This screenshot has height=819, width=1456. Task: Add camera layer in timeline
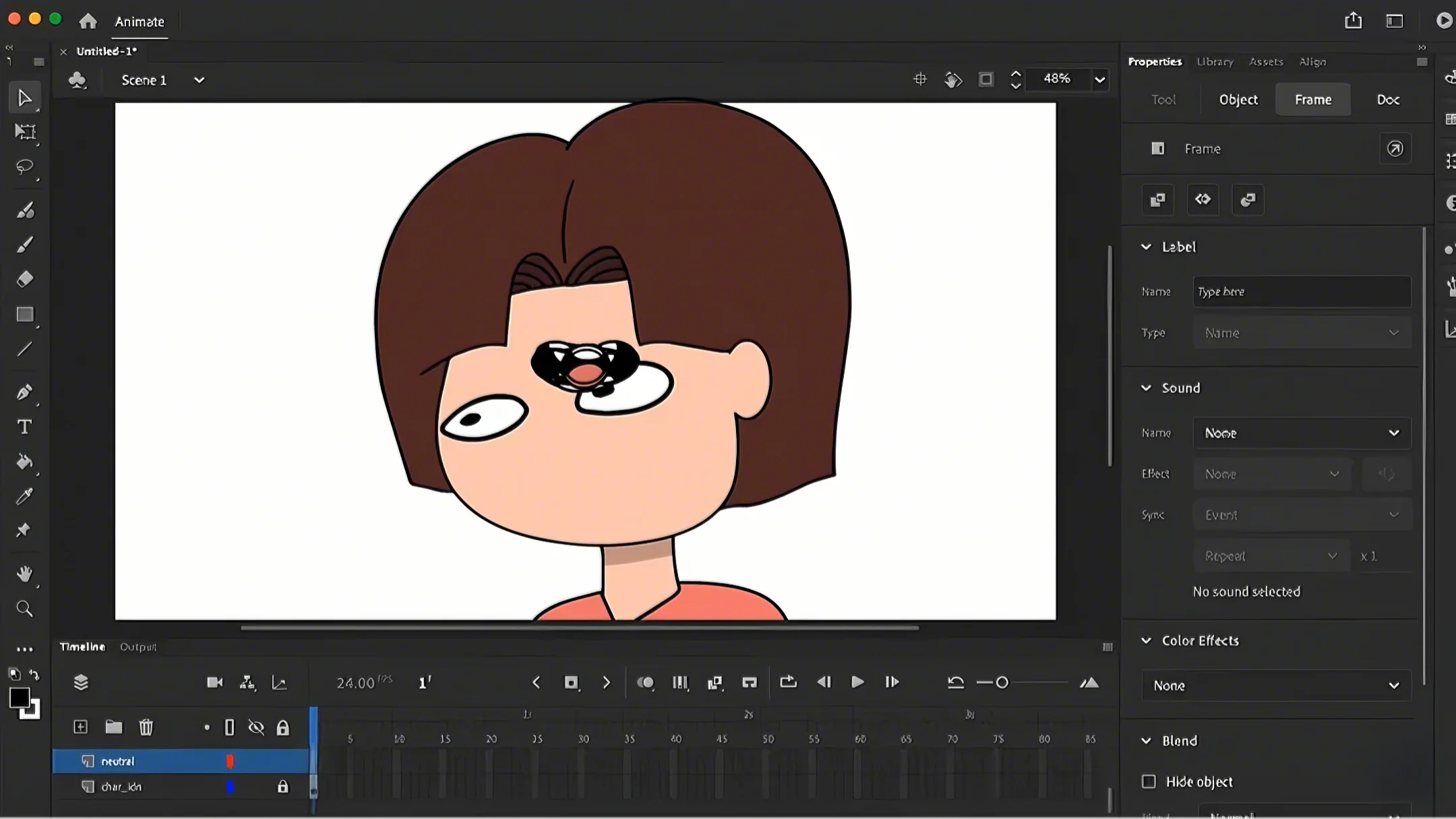pos(214,683)
